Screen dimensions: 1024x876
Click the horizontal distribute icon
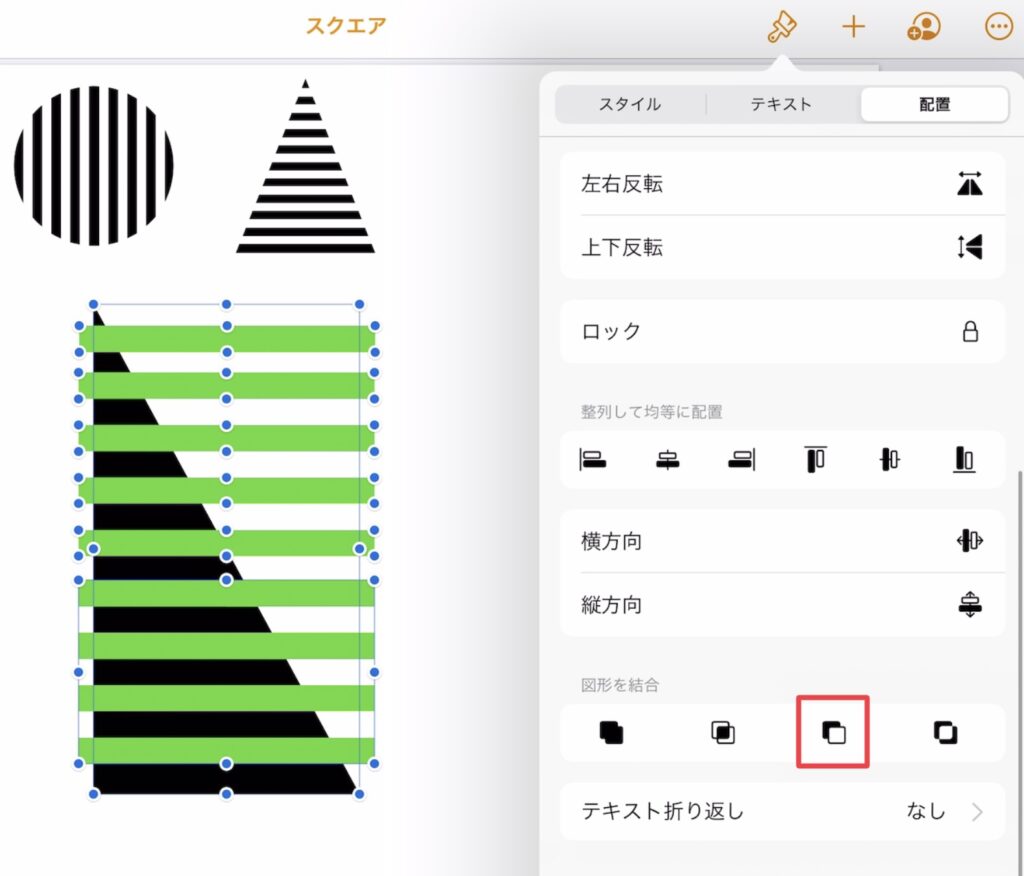coord(970,541)
